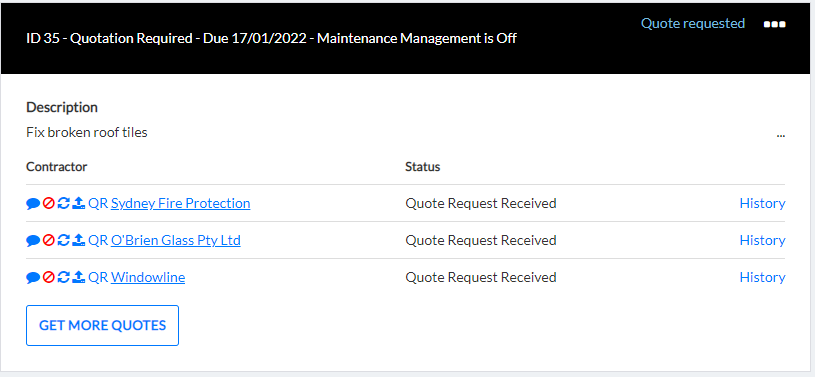Click the refresh icon for O'Brien Glass row
This screenshot has height=377, width=815.
click(x=63, y=241)
